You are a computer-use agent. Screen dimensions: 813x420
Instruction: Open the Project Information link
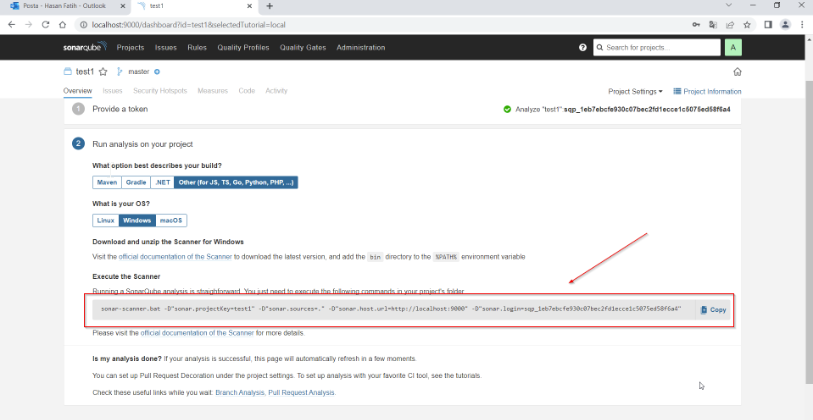pos(707,91)
